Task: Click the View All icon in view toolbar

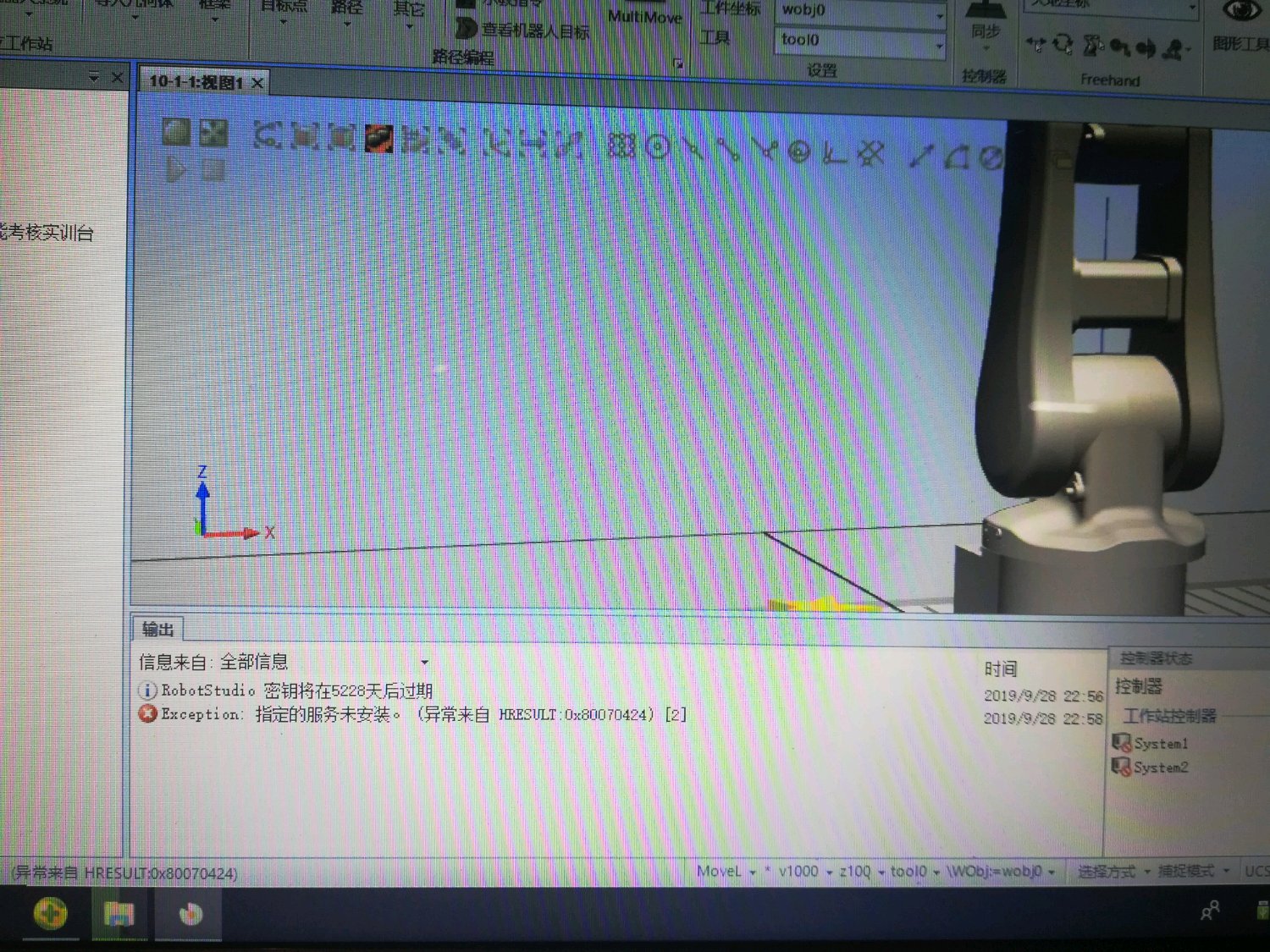Action: click(x=176, y=132)
